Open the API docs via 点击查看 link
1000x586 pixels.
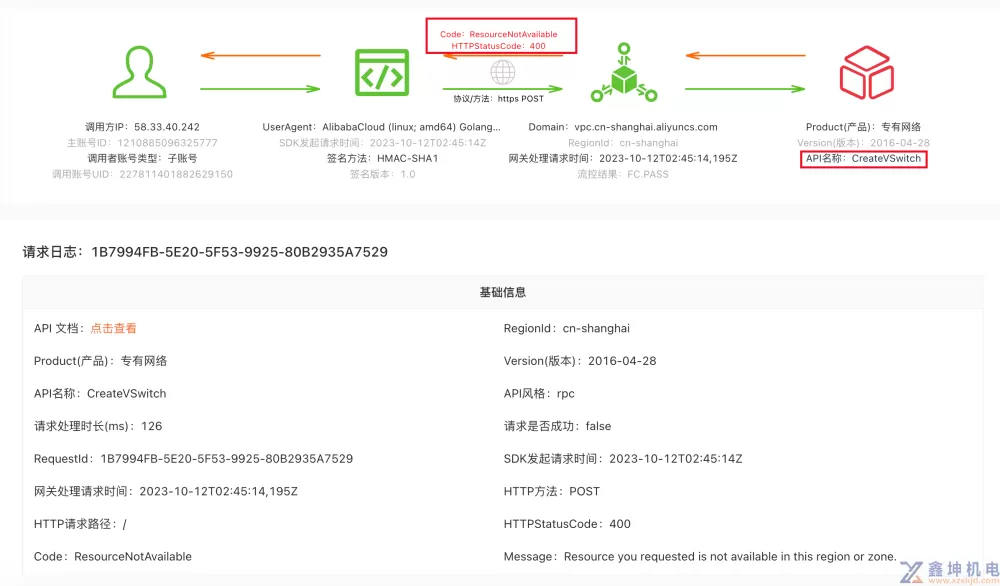pos(113,328)
